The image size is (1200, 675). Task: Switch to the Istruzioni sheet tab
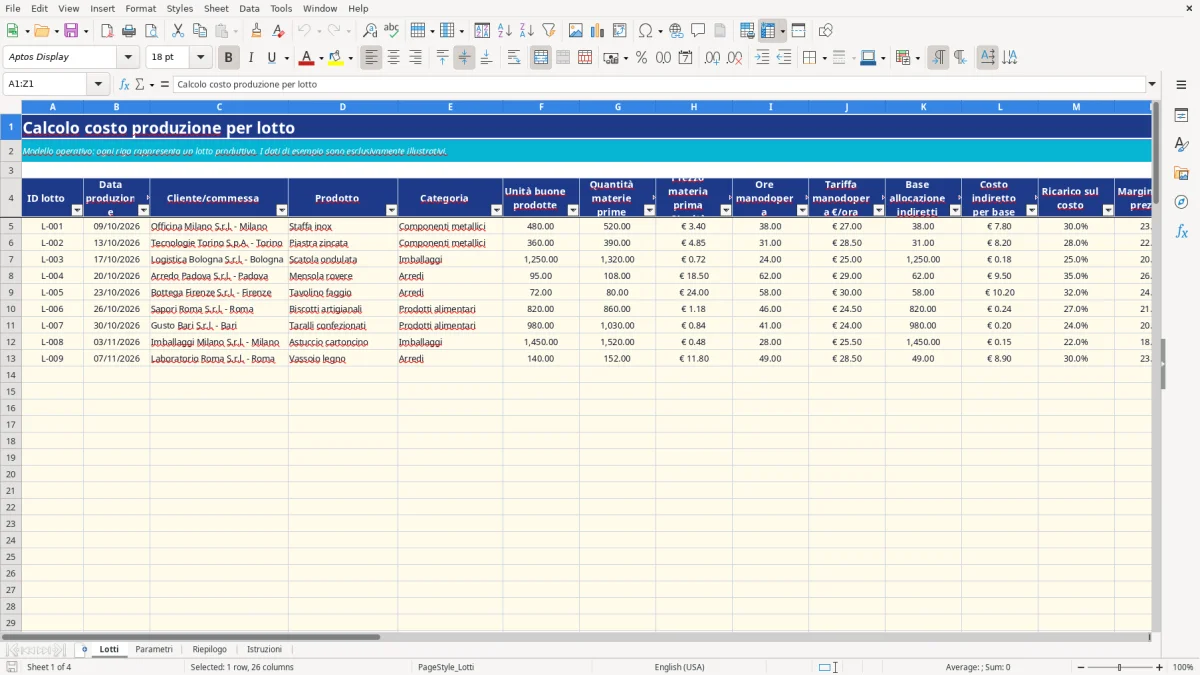click(x=264, y=649)
